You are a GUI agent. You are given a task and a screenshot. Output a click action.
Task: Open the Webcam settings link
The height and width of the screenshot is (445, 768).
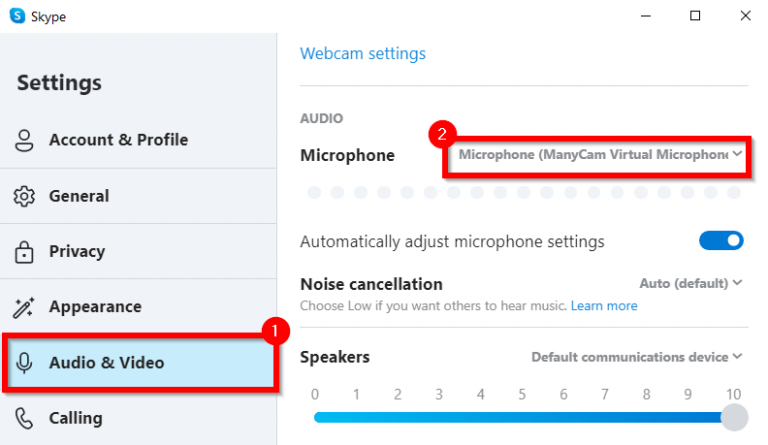coord(363,54)
